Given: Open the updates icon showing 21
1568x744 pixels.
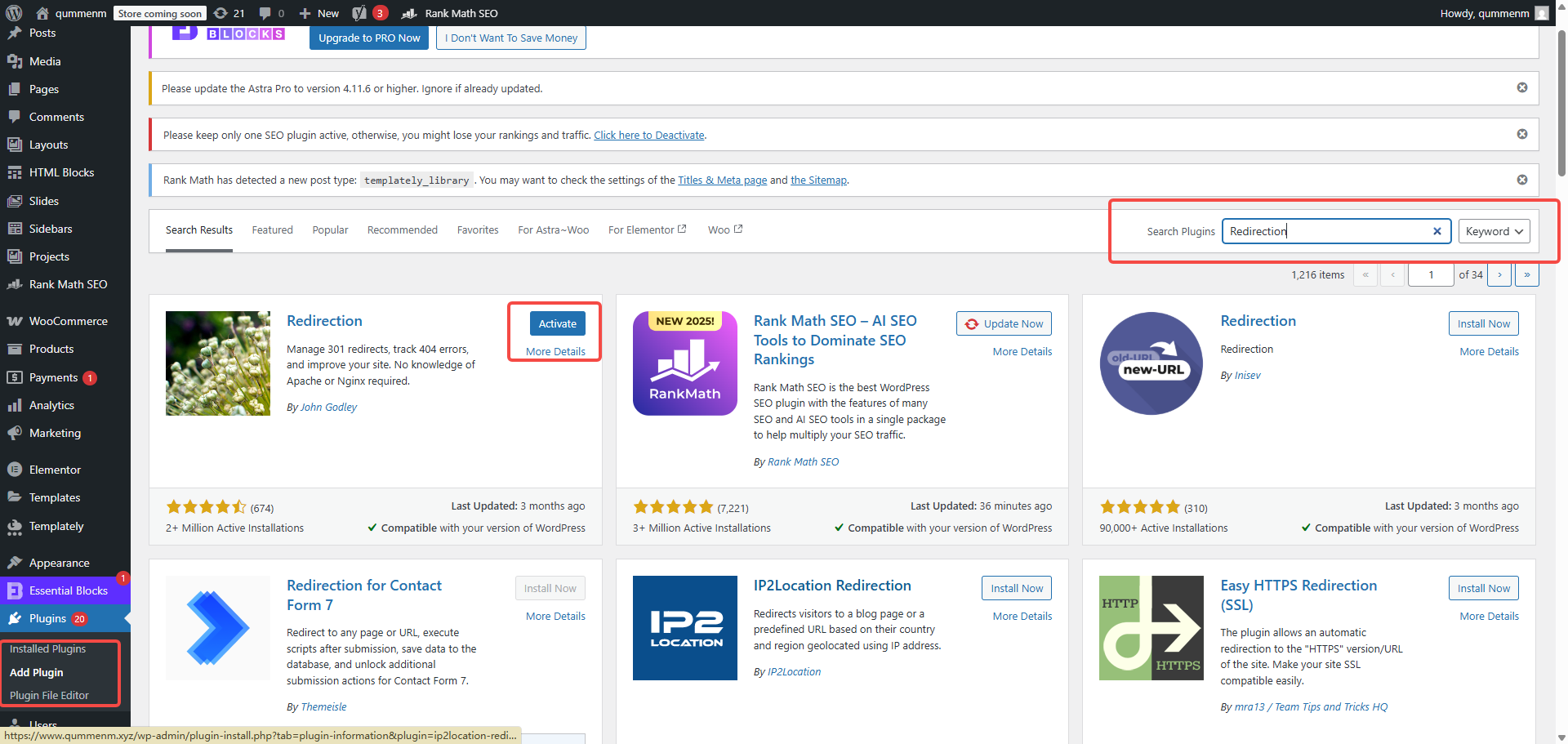Looking at the screenshot, I should point(229,13).
